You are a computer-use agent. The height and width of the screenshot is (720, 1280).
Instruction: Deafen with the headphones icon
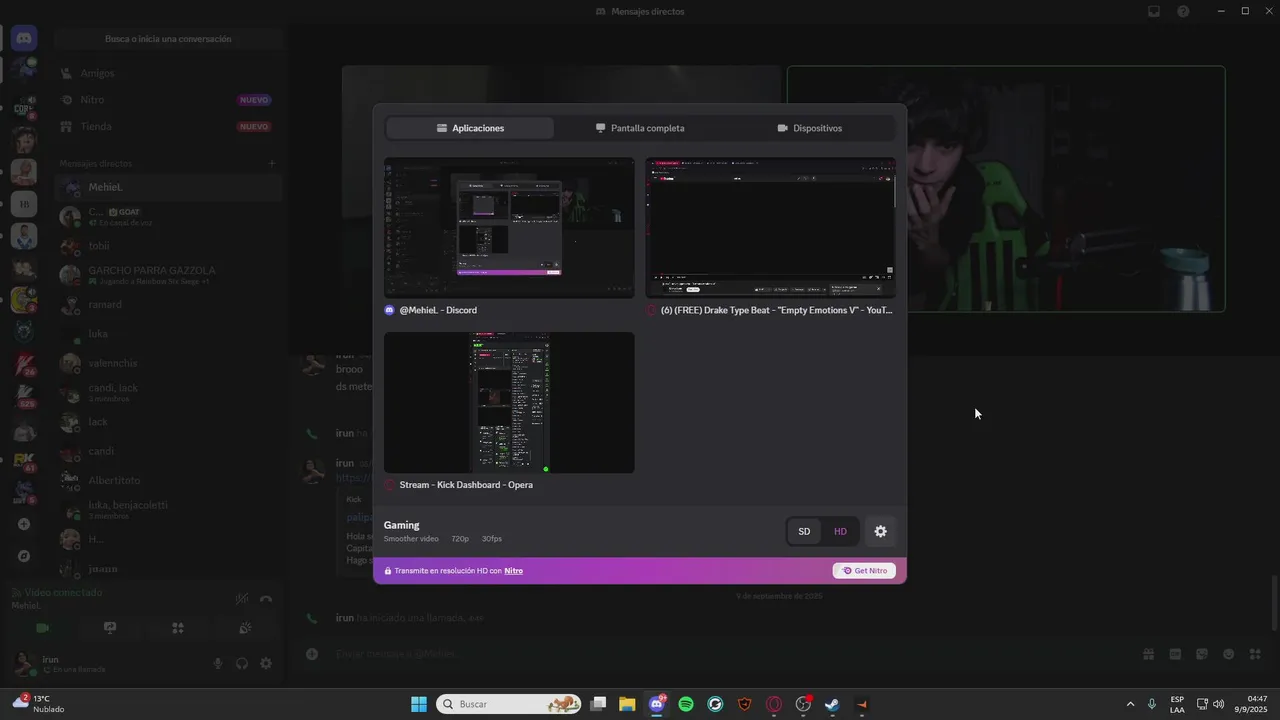tap(242, 663)
